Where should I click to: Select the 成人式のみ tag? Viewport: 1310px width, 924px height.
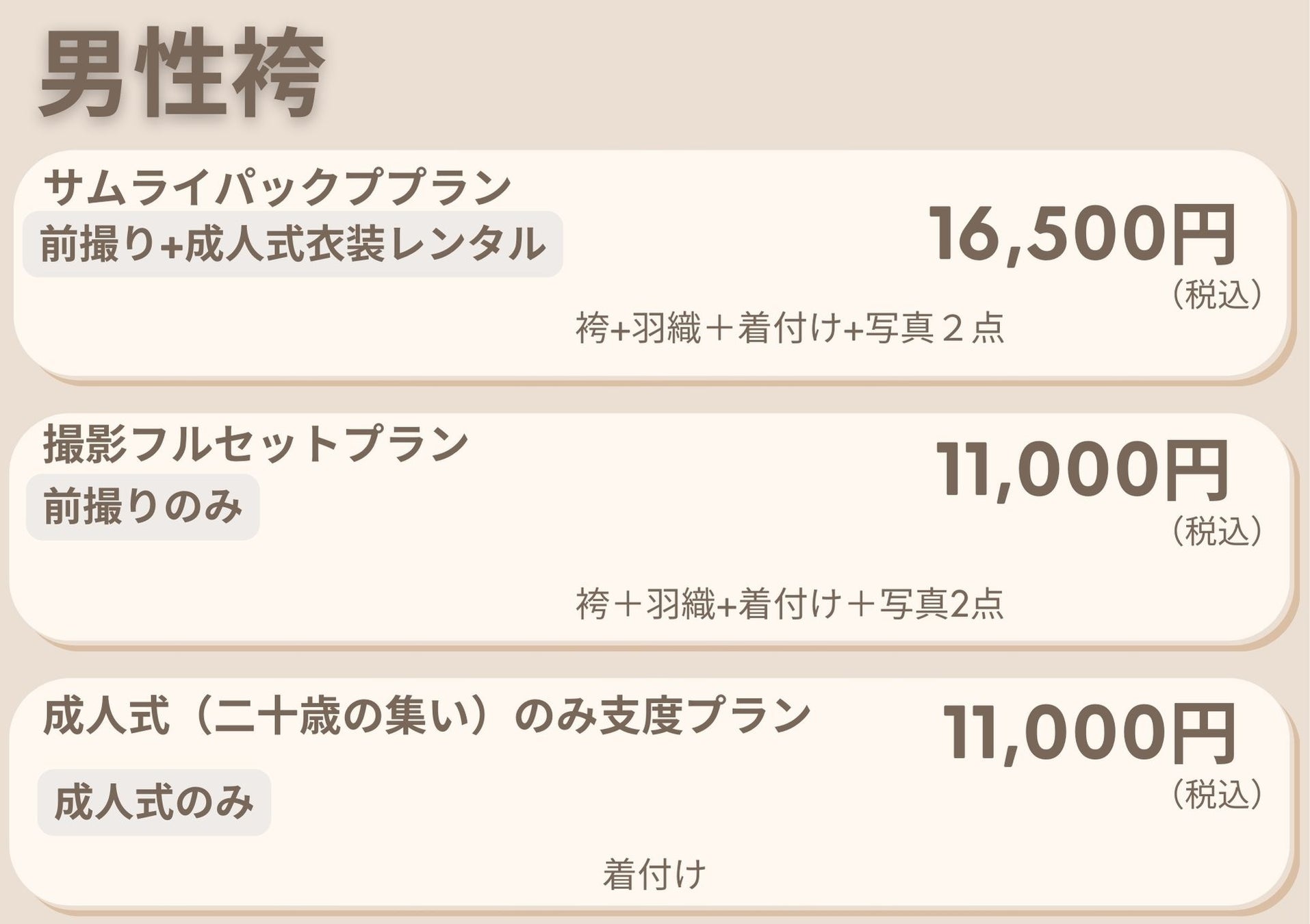pyautogui.click(x=154, y=802)
